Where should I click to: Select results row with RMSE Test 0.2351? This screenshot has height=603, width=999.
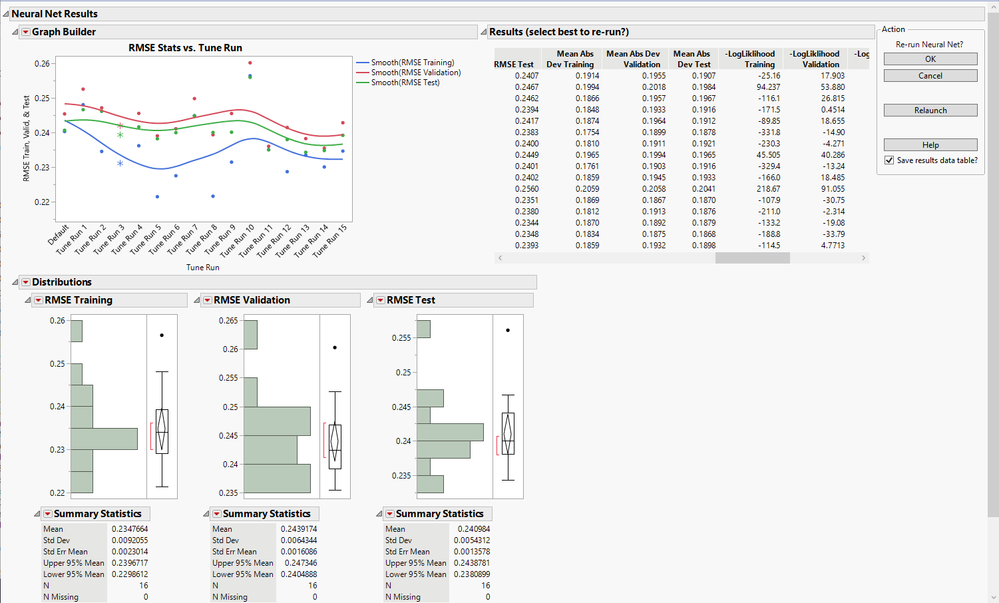[681, 200]
